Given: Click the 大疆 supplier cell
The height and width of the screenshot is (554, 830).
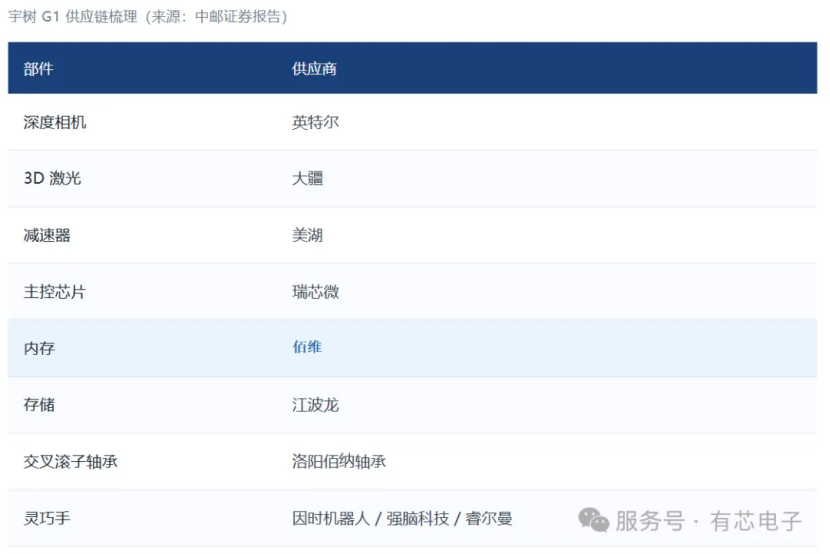Looking at the screenshot, I should [308, 178].
